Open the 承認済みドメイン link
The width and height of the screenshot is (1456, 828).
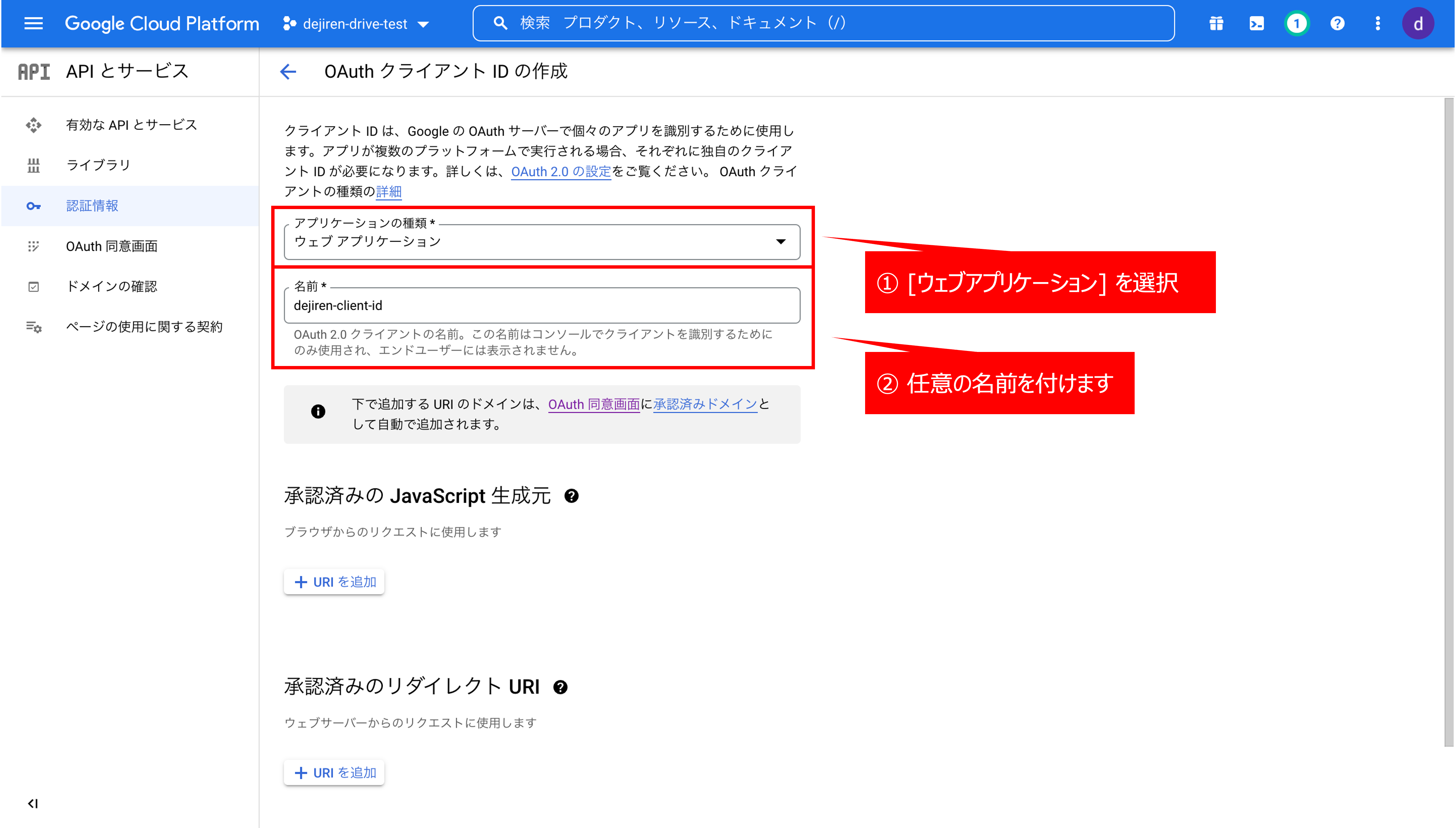pyautogui.click(x=705, y=404)
